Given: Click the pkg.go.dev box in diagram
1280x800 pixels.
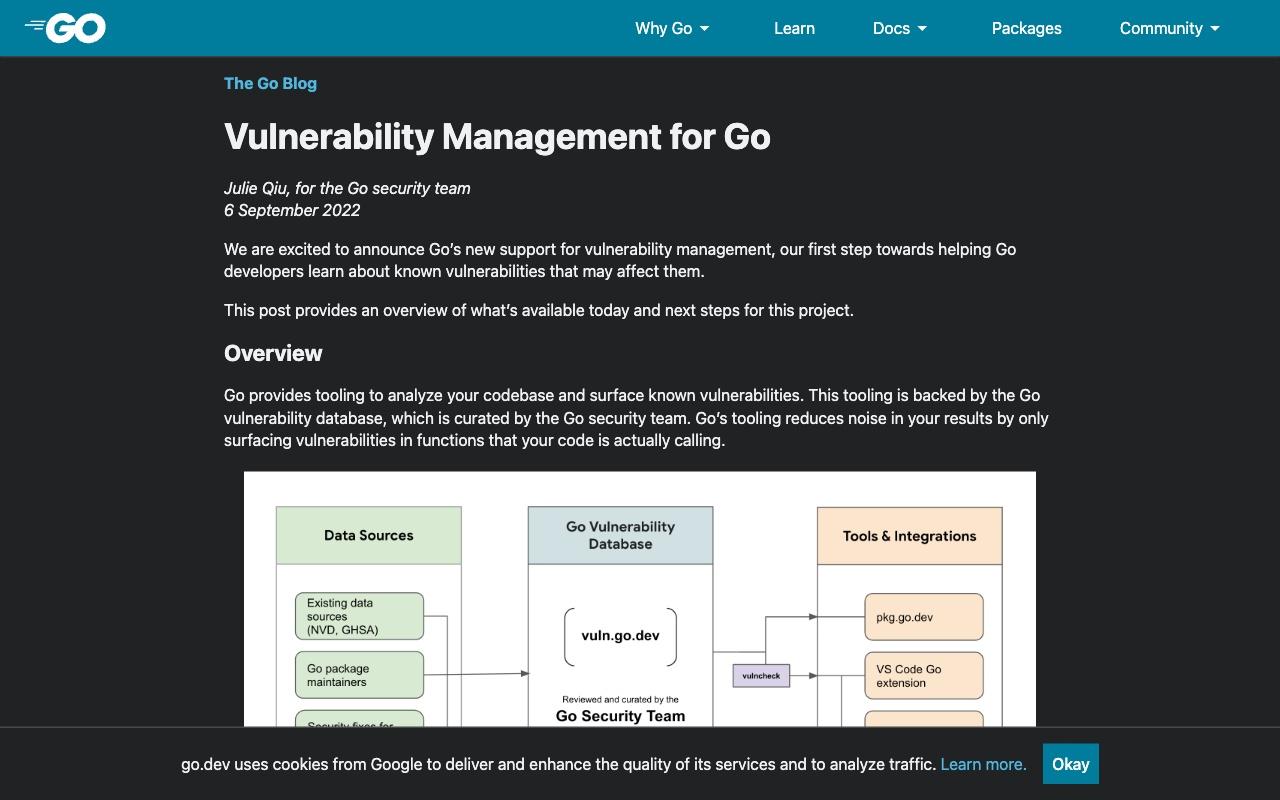Looking at the screenshot, I should coord(924,617).
